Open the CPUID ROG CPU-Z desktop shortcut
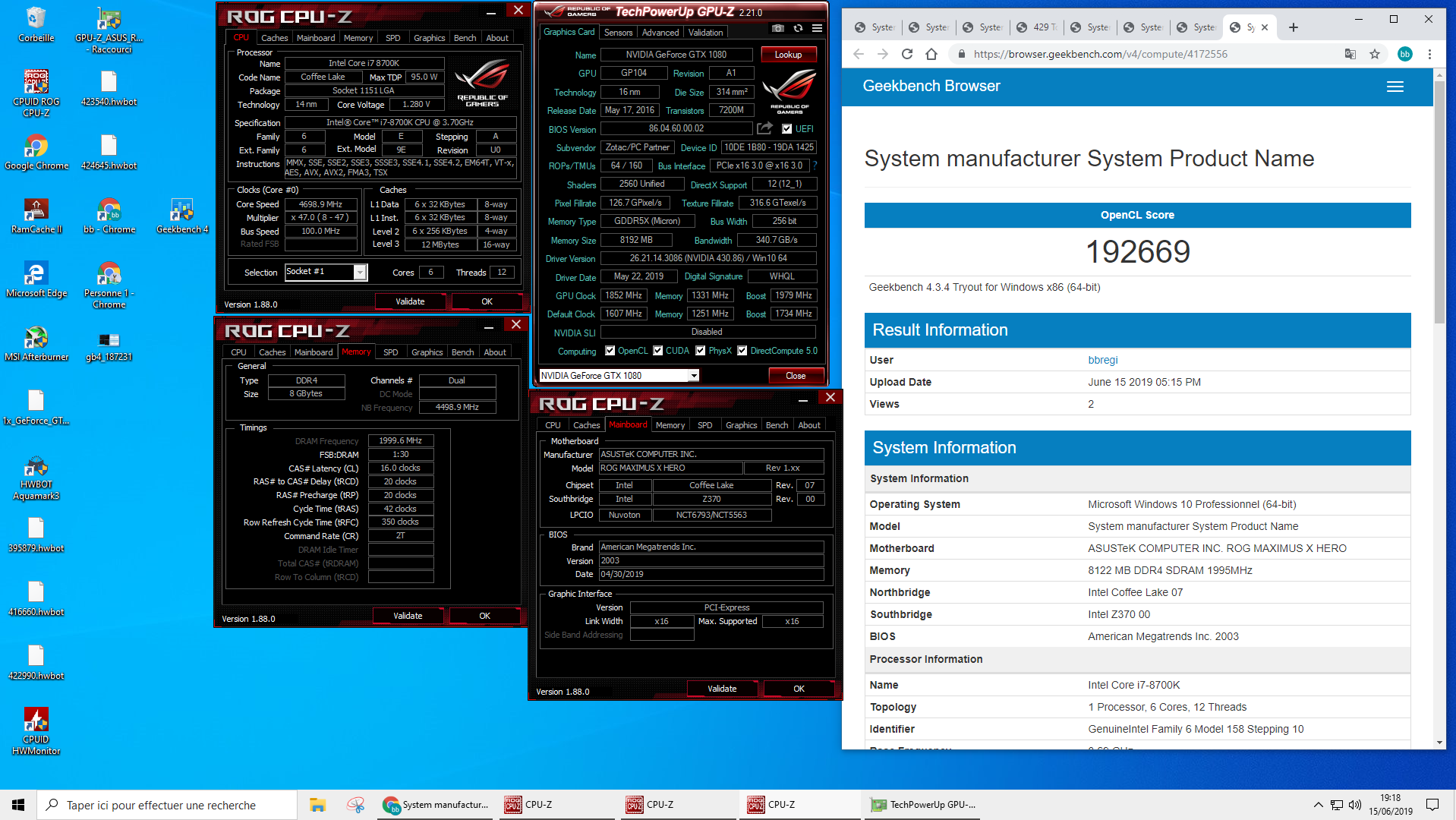This screenshot has width=1456, height=820. pos(36,93)
